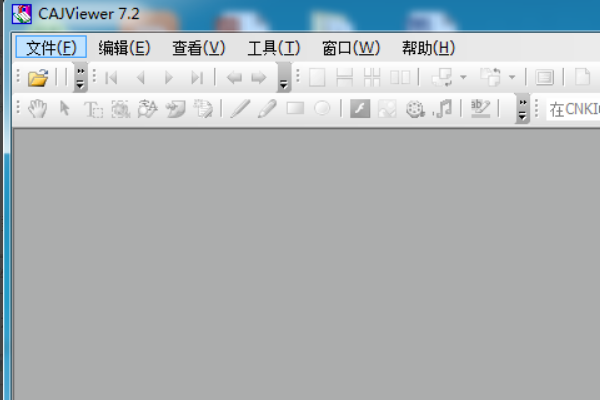This screenshot has width=600, height=400.
Task: Select the pencil highlighter tool
Action: [267, 109]
